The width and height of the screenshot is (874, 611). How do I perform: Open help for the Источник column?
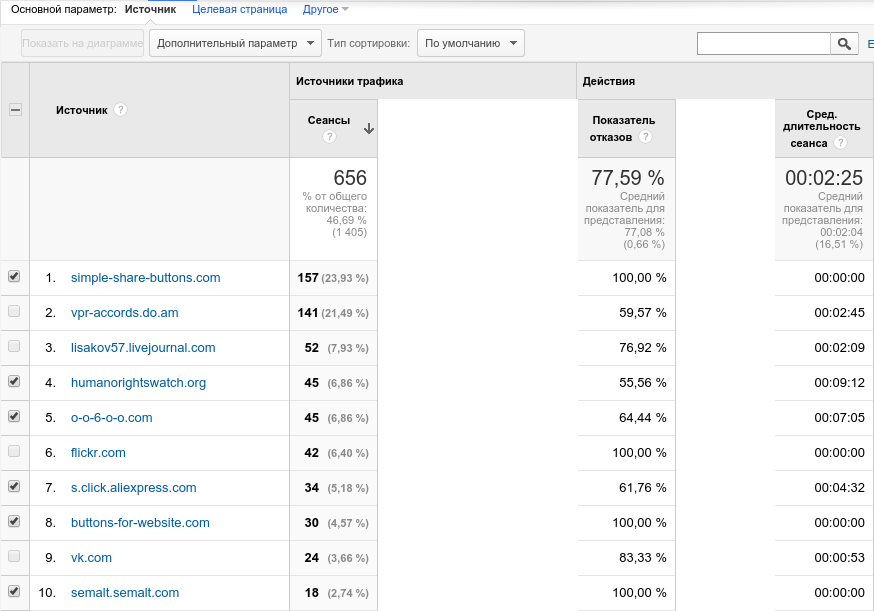tap(120, 110)
